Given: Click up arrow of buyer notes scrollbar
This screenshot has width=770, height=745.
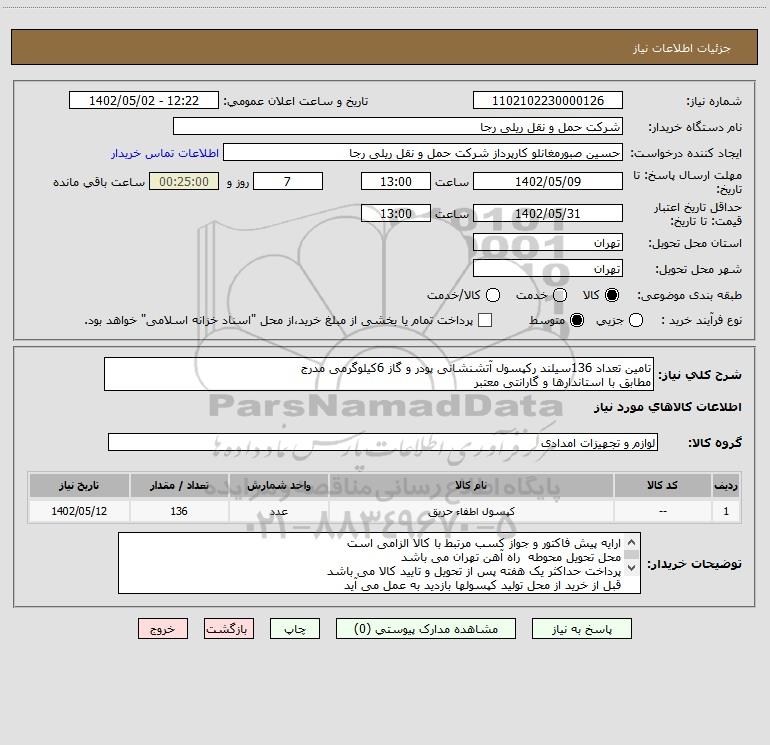Looking at the screenshot, I should 632,543.
